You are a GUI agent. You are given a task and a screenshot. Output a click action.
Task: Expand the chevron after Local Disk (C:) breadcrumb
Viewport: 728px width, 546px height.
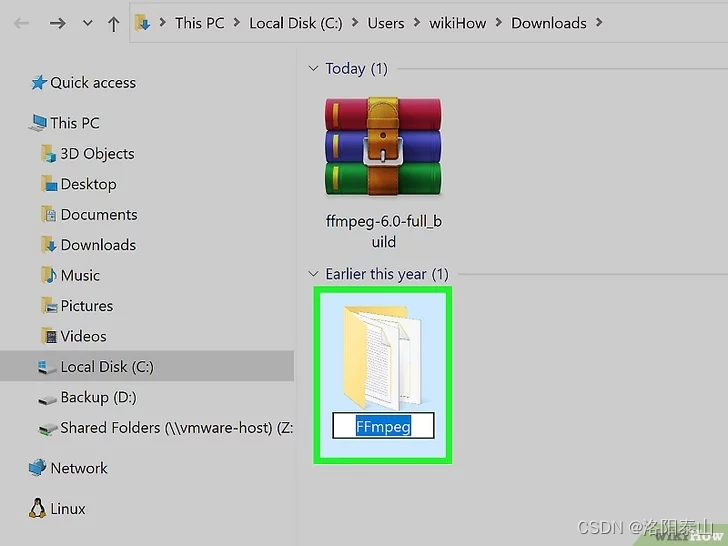click(355, 22)
